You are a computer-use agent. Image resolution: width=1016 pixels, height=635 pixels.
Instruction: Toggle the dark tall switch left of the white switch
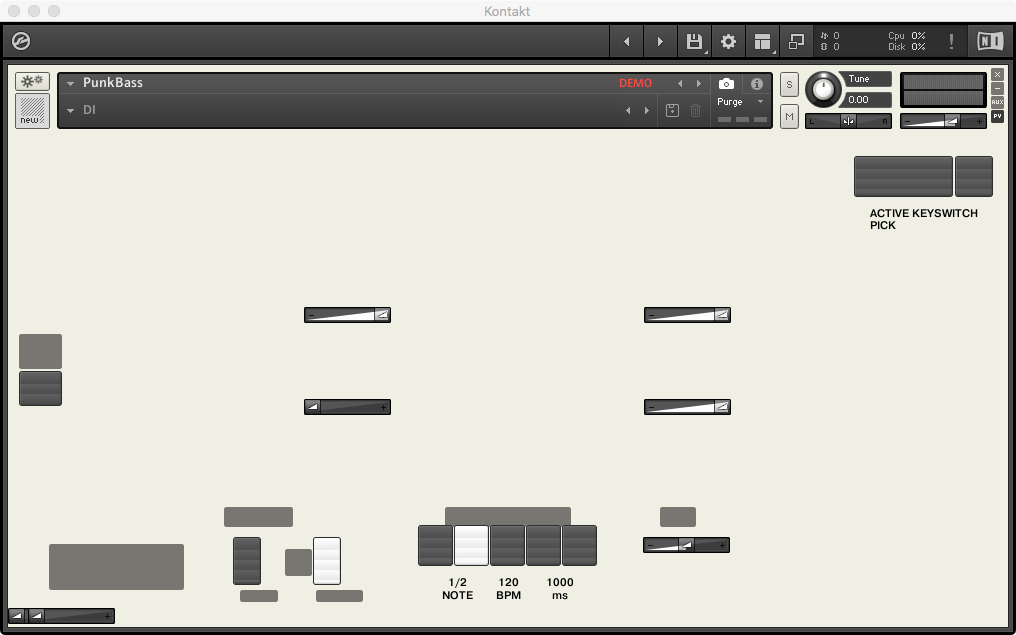(247, 561)
